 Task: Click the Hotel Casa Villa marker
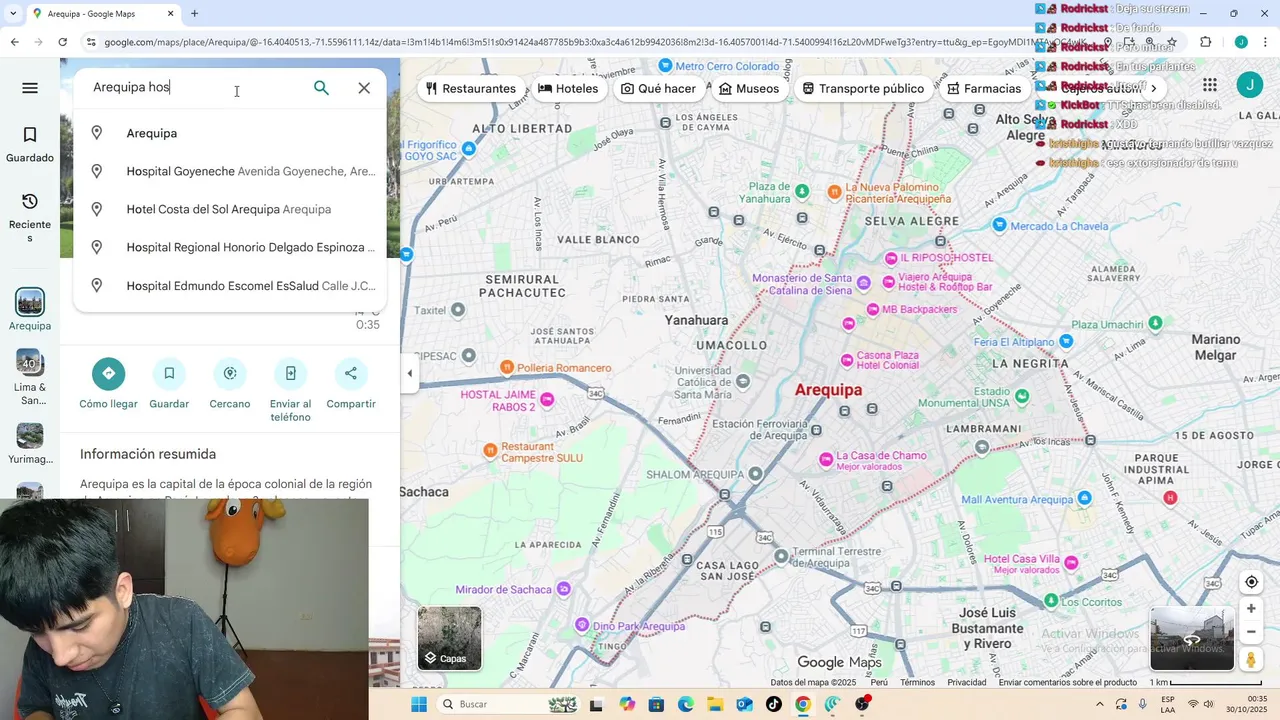click(x=1072, y=563)
